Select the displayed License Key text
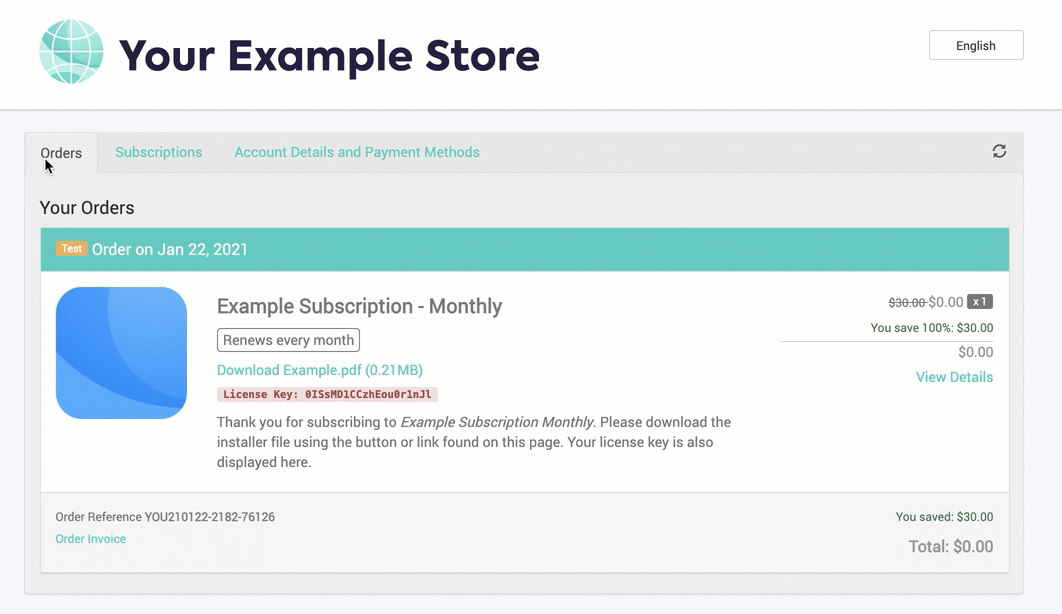 click(x=329, y=394)
